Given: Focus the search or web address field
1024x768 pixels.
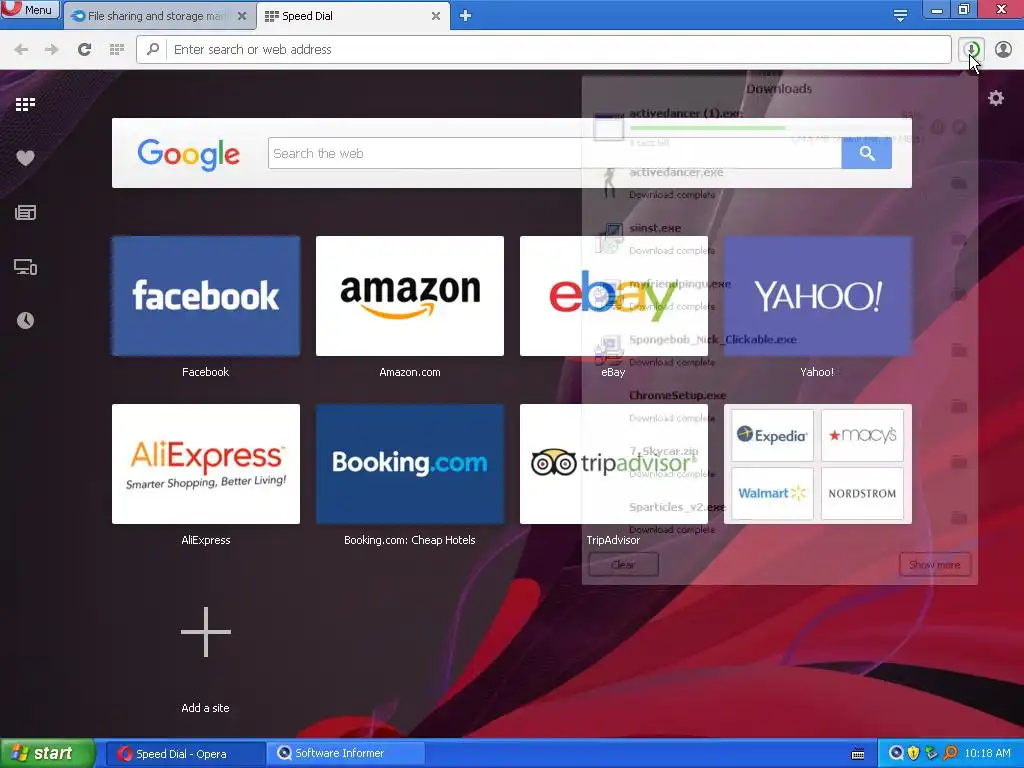Looking at the screenshot, I should (543, 50).
